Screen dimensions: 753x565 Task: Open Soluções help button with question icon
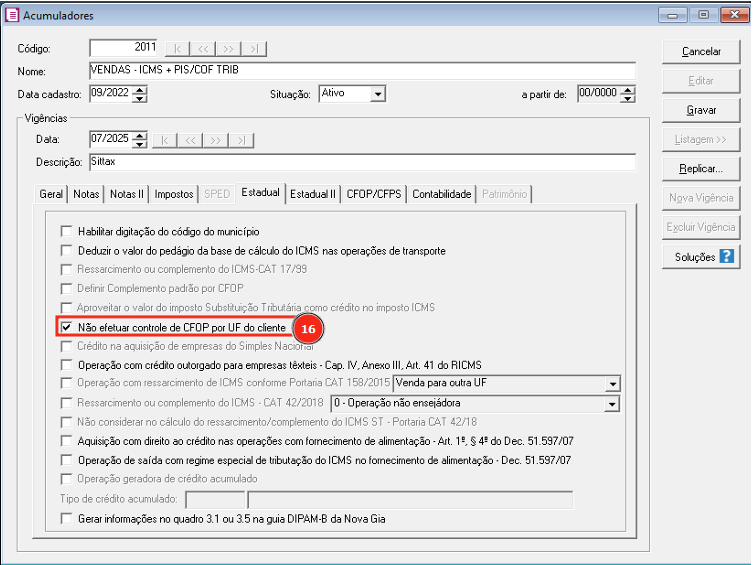coord(699,257)
